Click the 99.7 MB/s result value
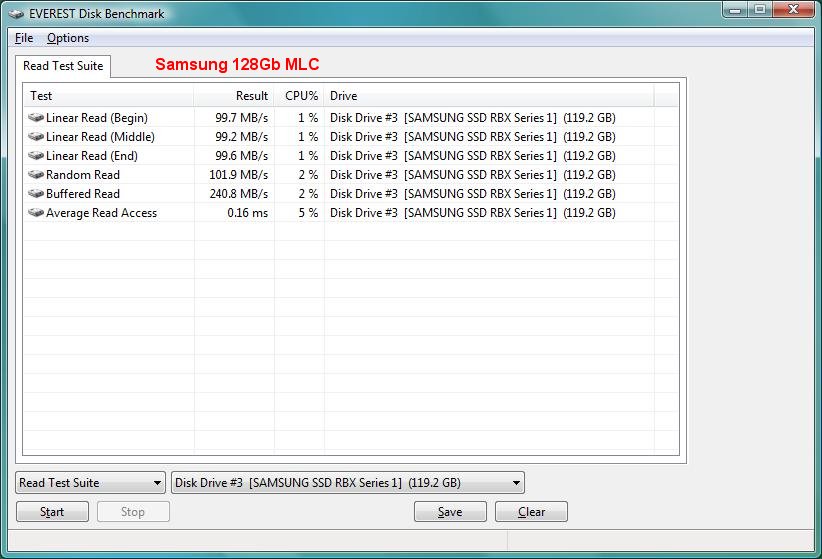Viewport: 822px width, 559px height. coord(242,118)
